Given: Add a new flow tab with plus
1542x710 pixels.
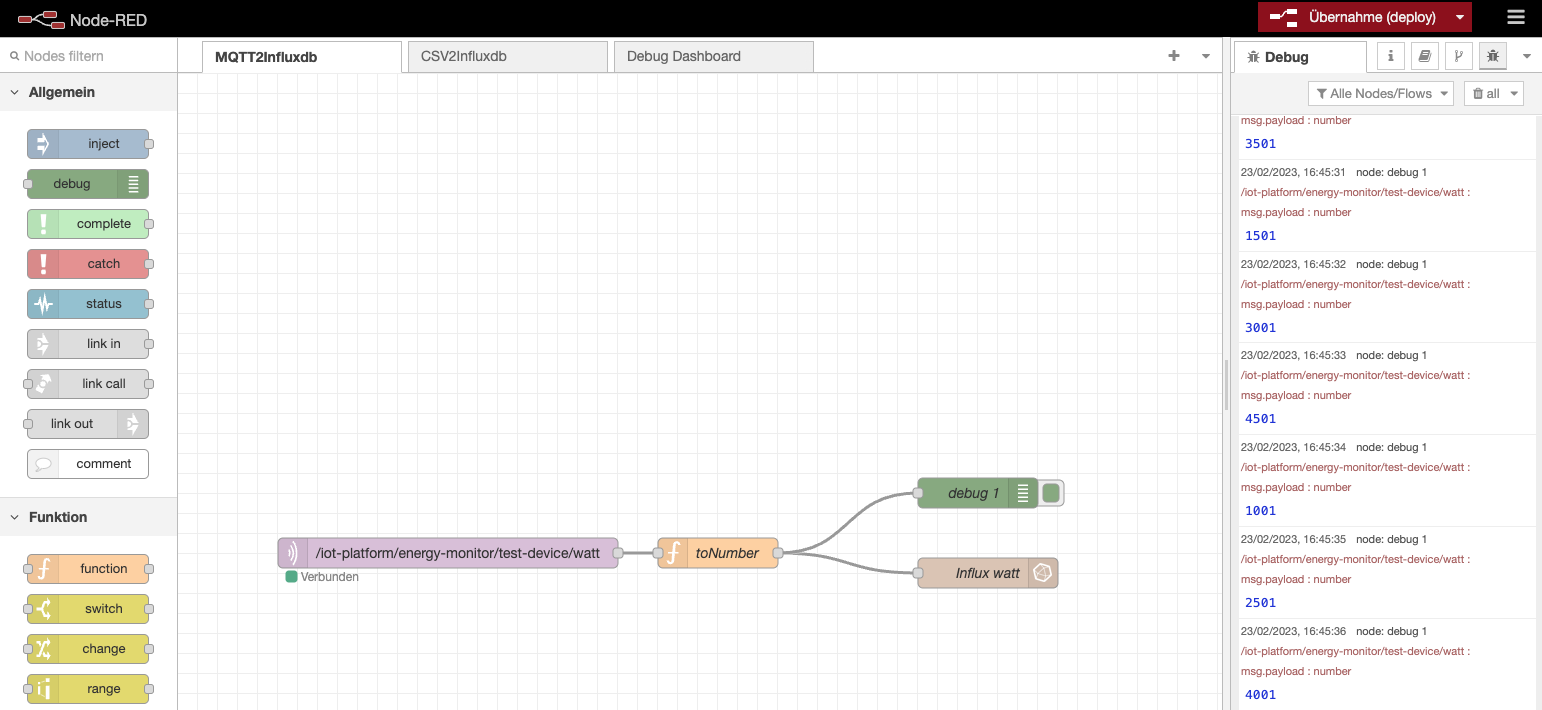Looking at the screenshot, I should coord(1174,56).
